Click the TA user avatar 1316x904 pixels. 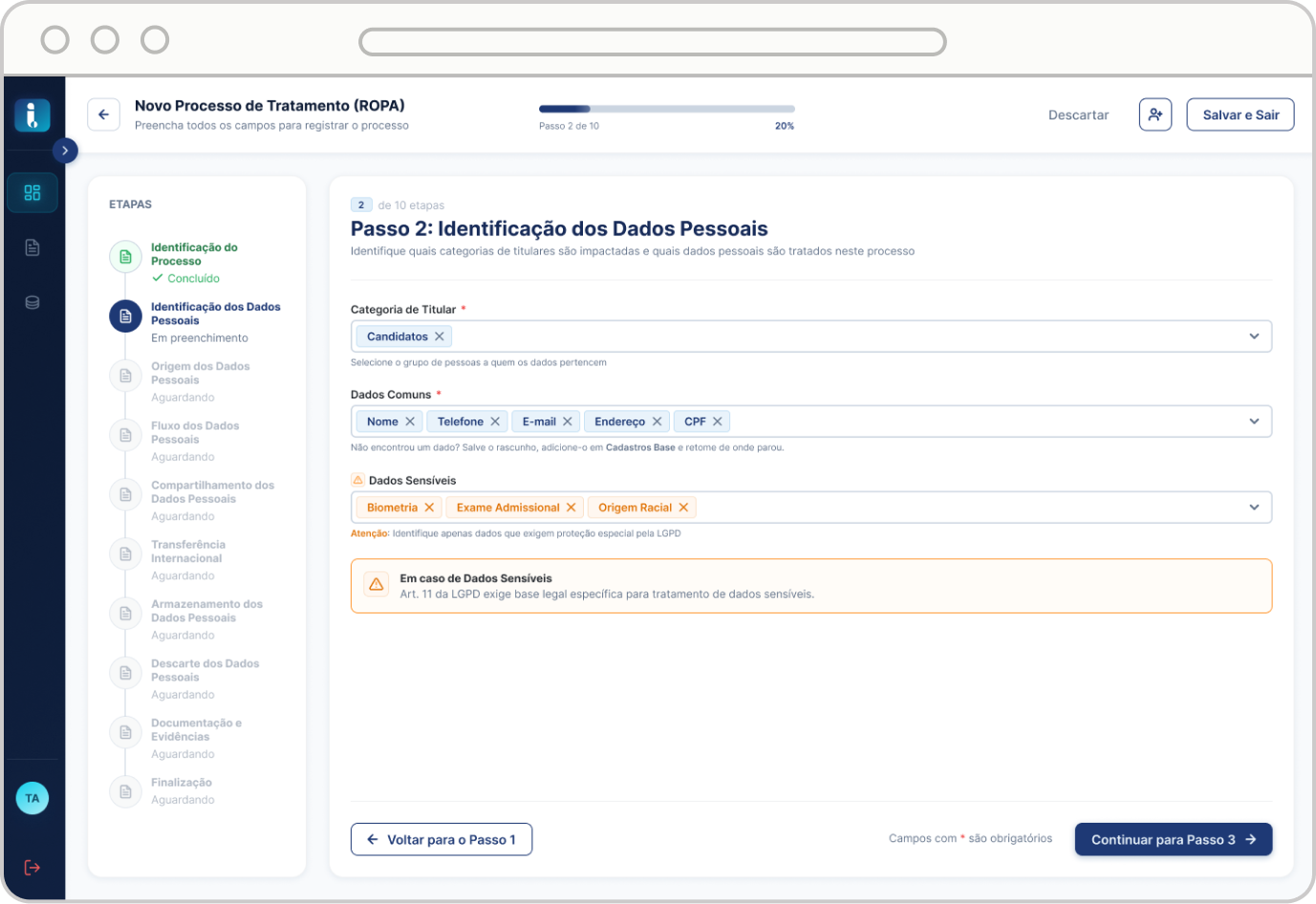pos(32,799)
